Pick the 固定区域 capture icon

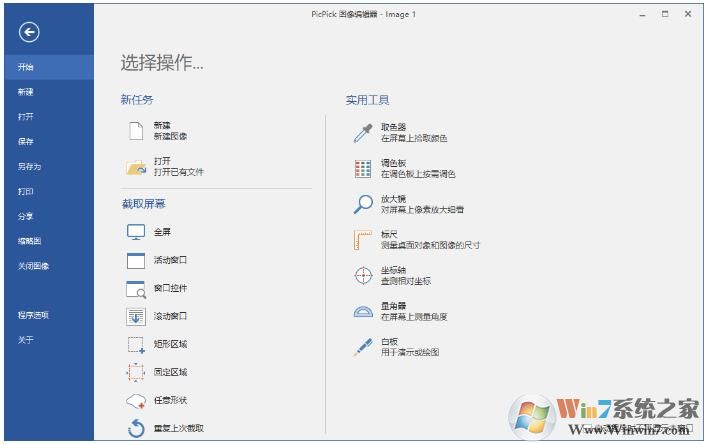coord(136,372)
